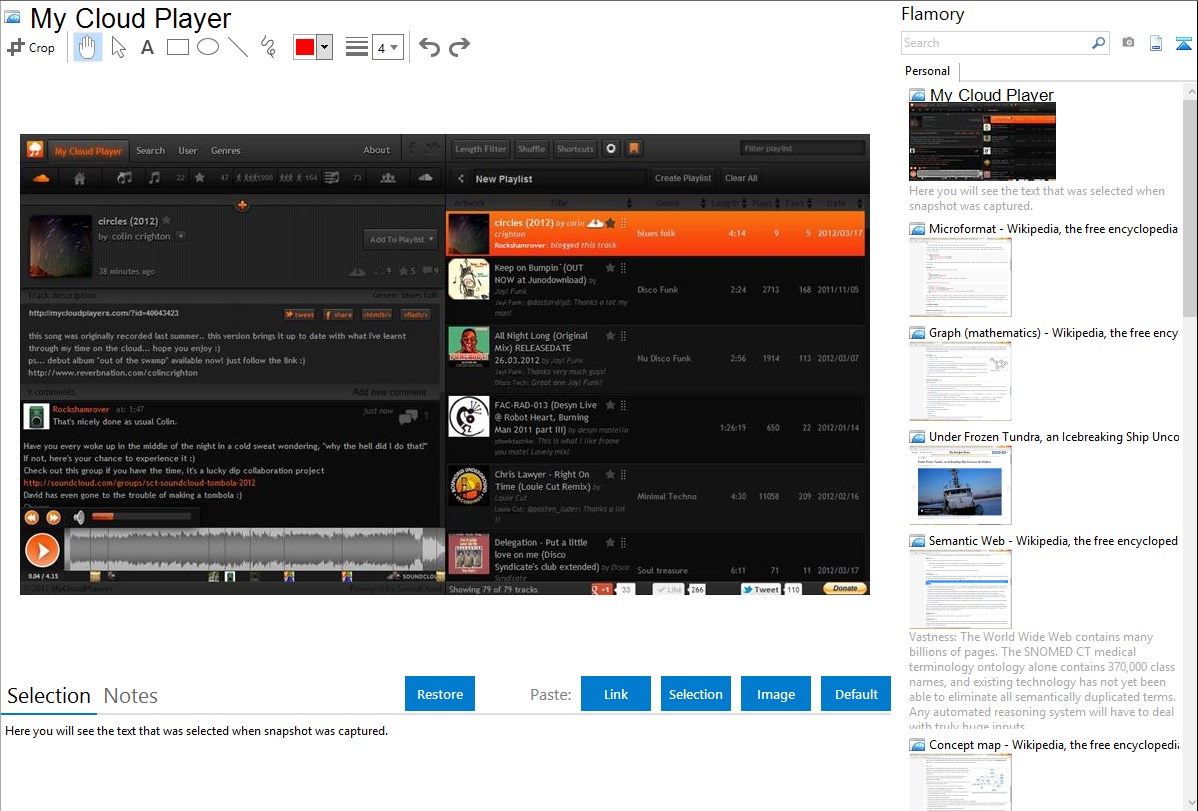Image resolution: width=1198 pixels, height=811 pixels.
Task: Select the freehand scribble tool
Action: pyautogui.click(x=268, y=47)
